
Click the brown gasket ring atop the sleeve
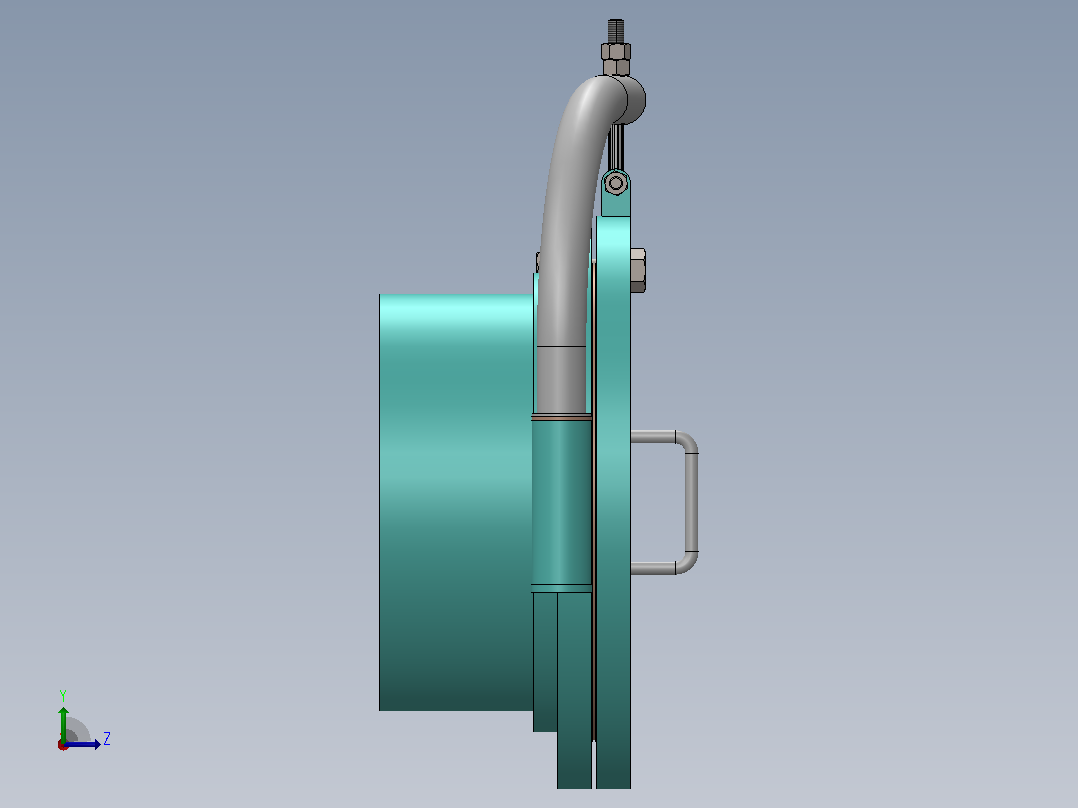(x=561, y=417)
